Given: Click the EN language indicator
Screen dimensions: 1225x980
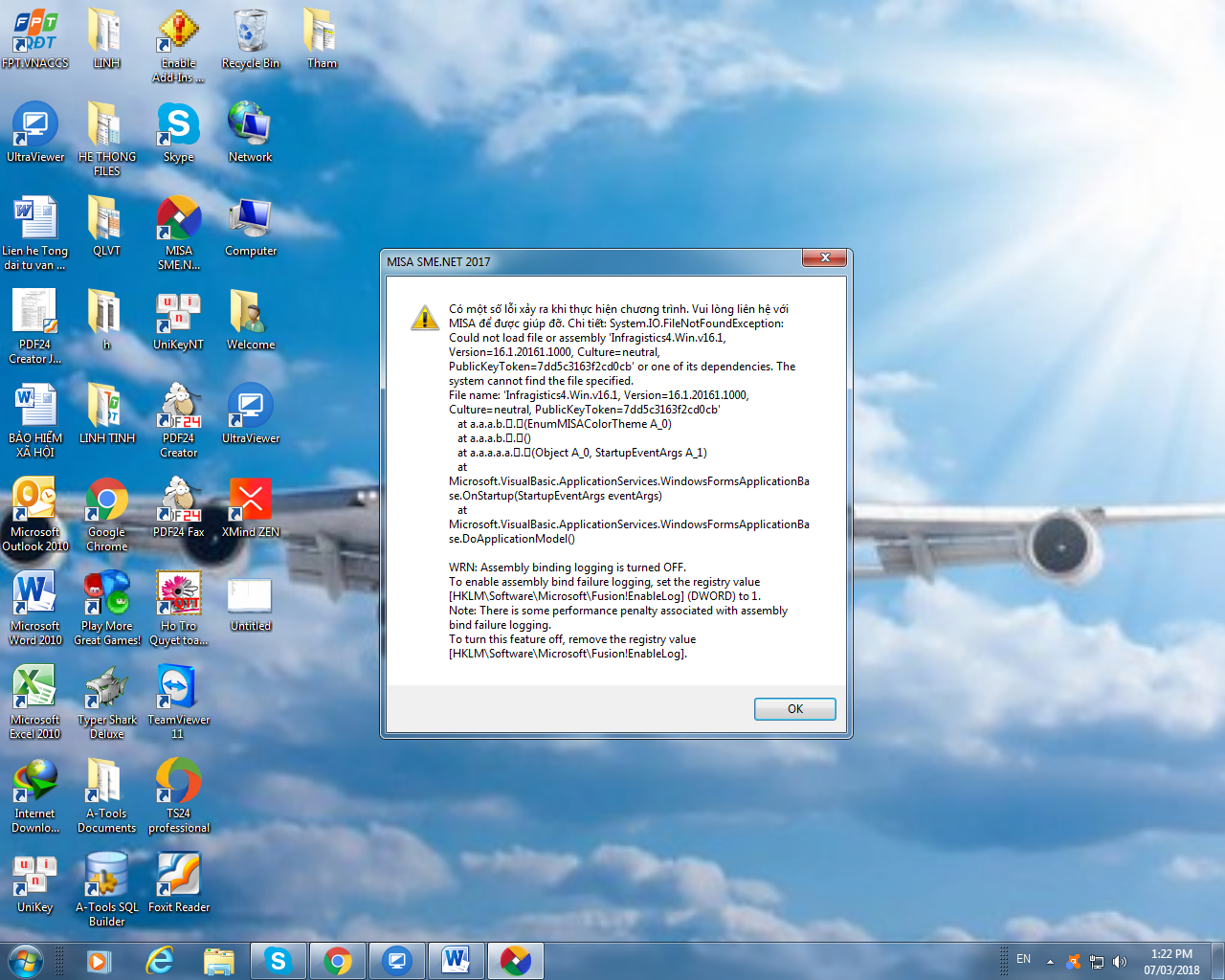Looking at the screenshot, I should point(1023,959).
